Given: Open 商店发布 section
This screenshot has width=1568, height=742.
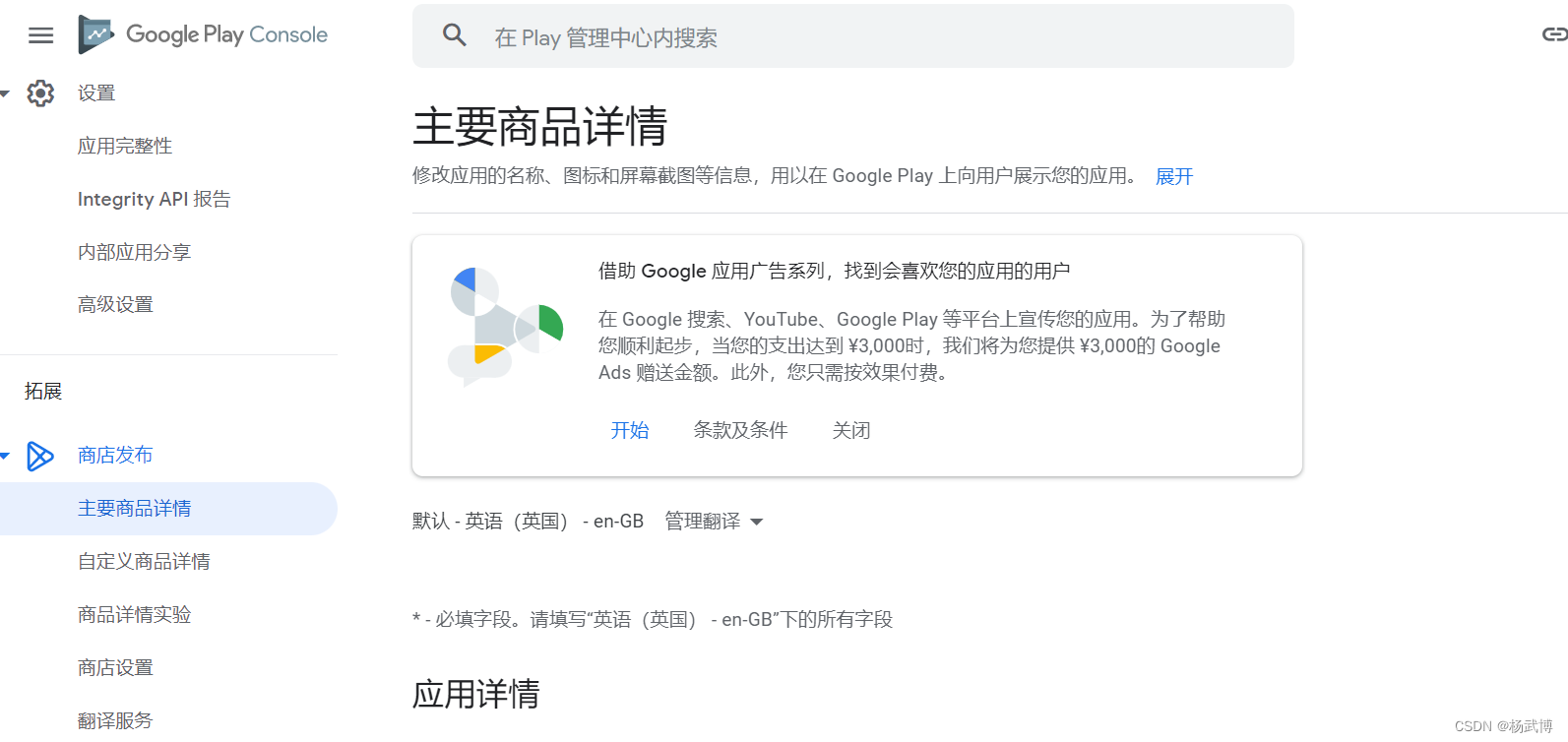Looking at the screenshot, I should click(115, 455).
